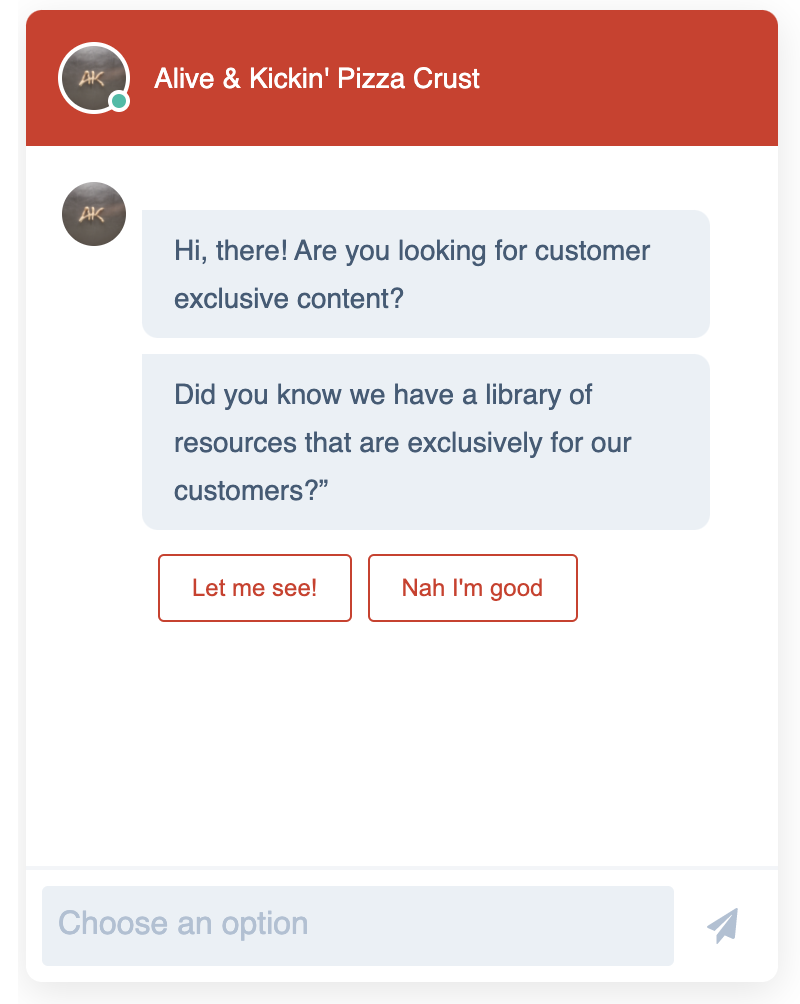Image resolution: width=800 pixels, height=1004 pixels.
Task: Select 'Let me see!' to view resources
Action: [254, 588]
